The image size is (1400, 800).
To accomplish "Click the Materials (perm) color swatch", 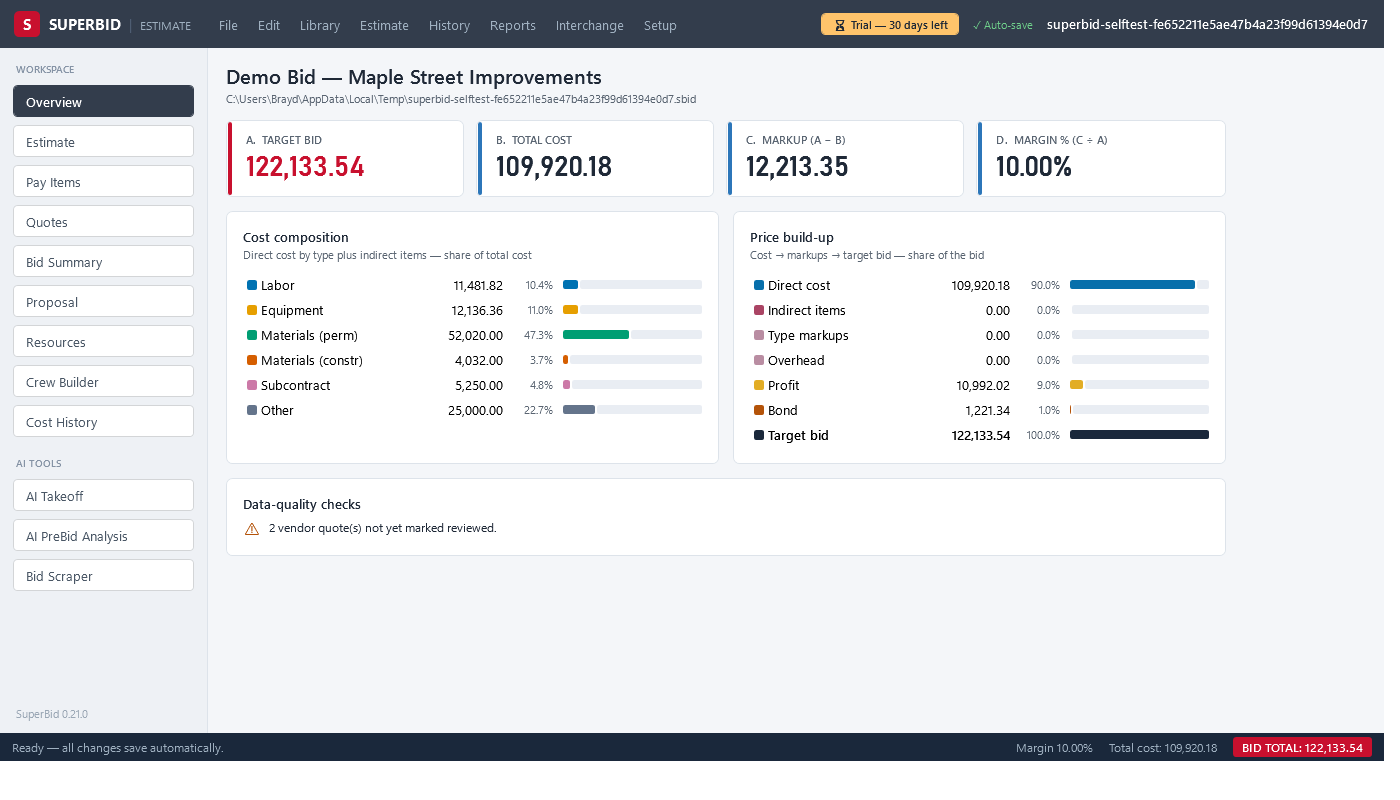I will tap(252, 335).
